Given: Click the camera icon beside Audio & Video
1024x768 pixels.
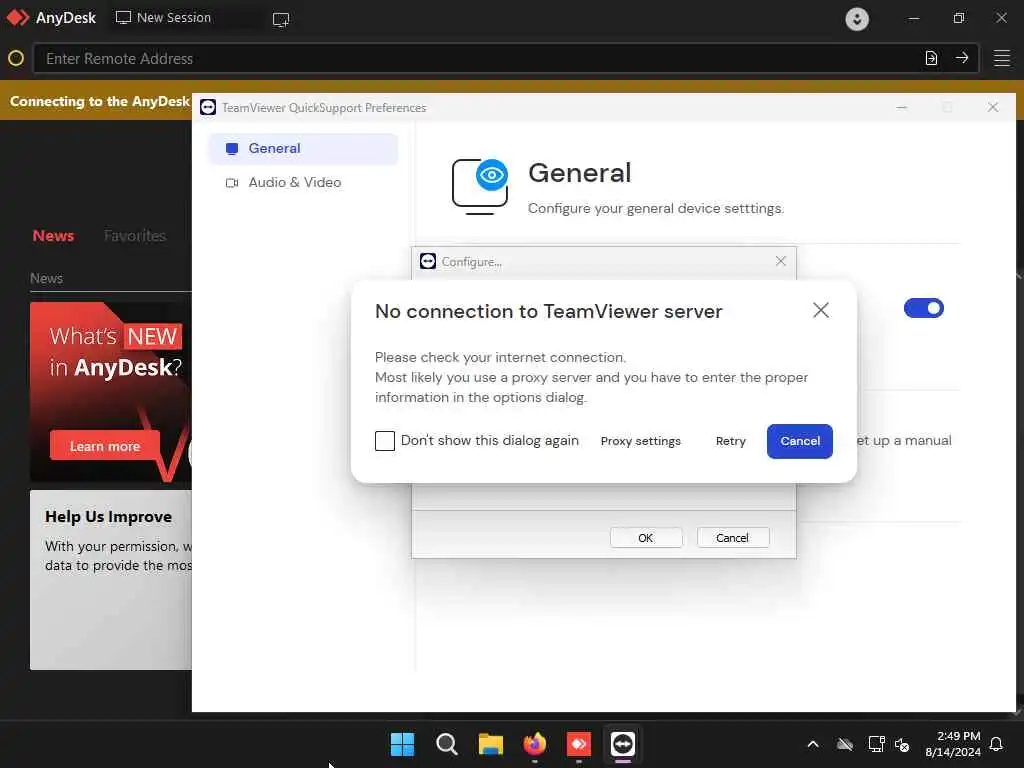Looking at the screenshot, I should [232, 183].
